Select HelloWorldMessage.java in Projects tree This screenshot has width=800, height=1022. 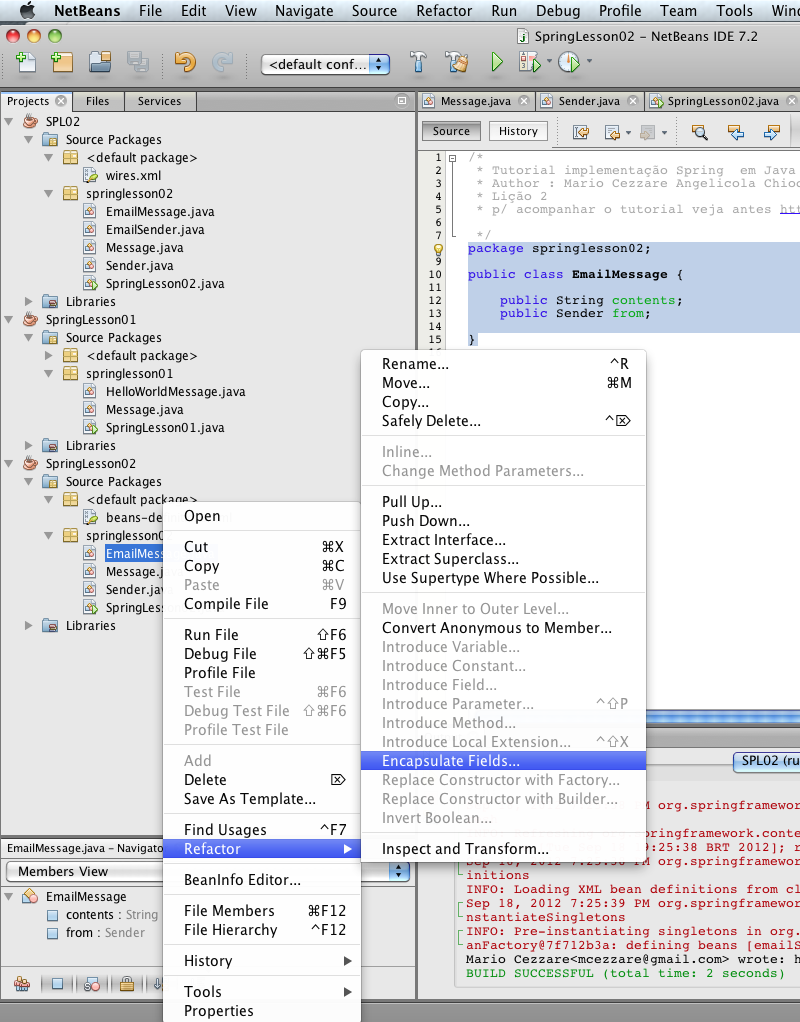click(x=175, y=392)
